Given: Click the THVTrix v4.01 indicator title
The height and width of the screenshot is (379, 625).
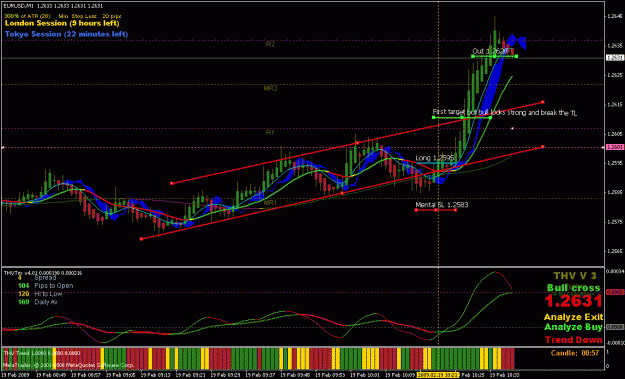Looking at the screenshot, I should [x=43, y=273].
